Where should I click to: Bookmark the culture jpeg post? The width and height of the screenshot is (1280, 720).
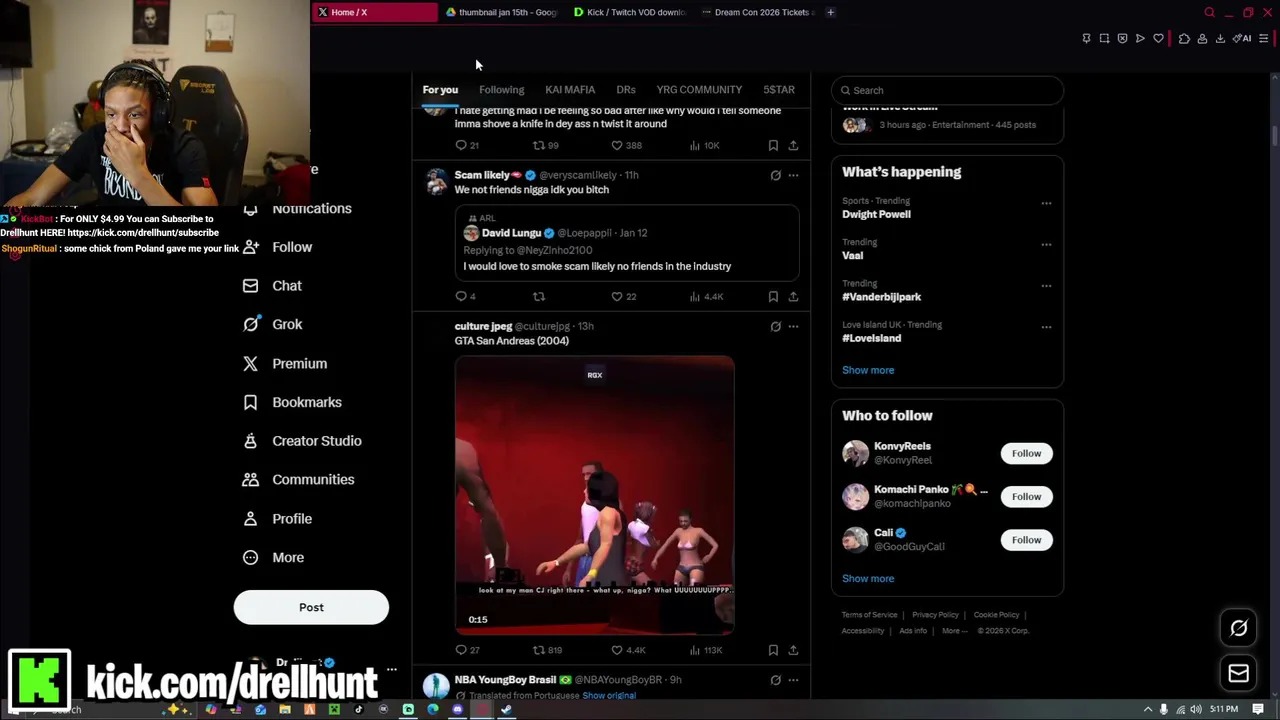(x=773, y=650)
